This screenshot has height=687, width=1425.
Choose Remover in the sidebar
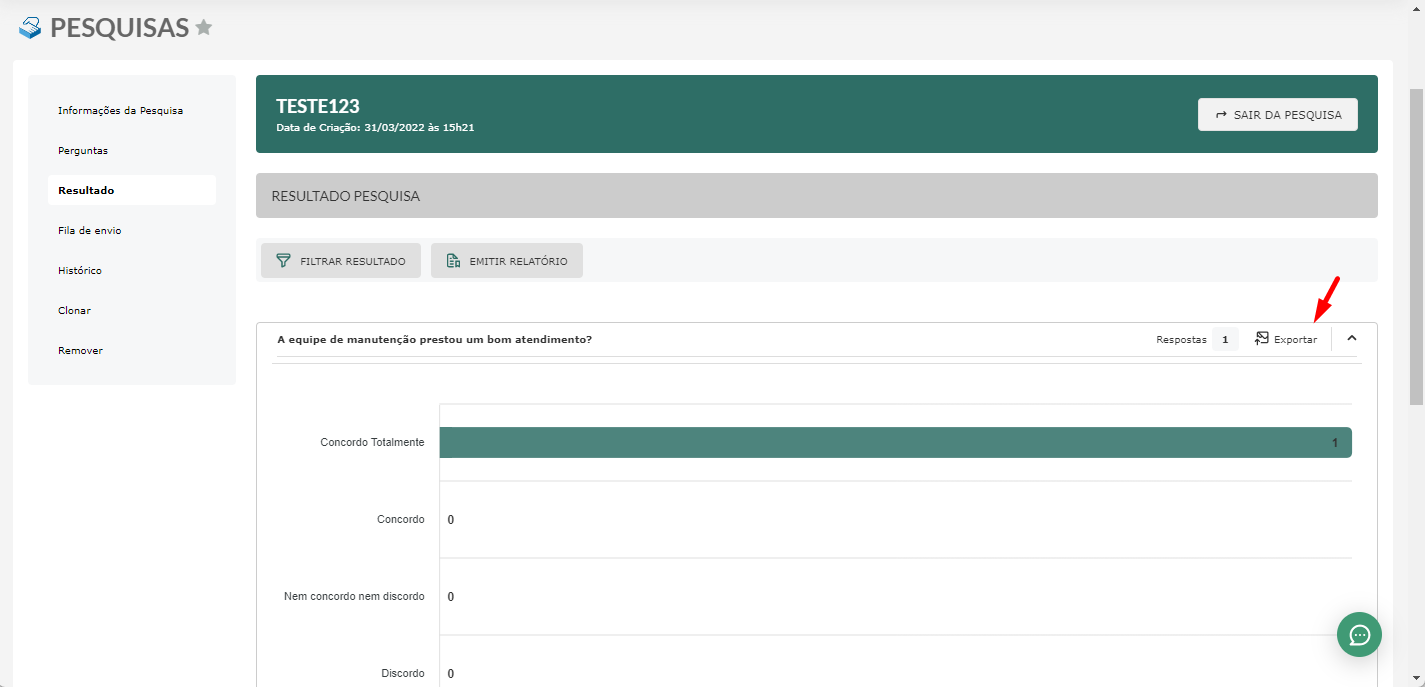click(80, 350)
